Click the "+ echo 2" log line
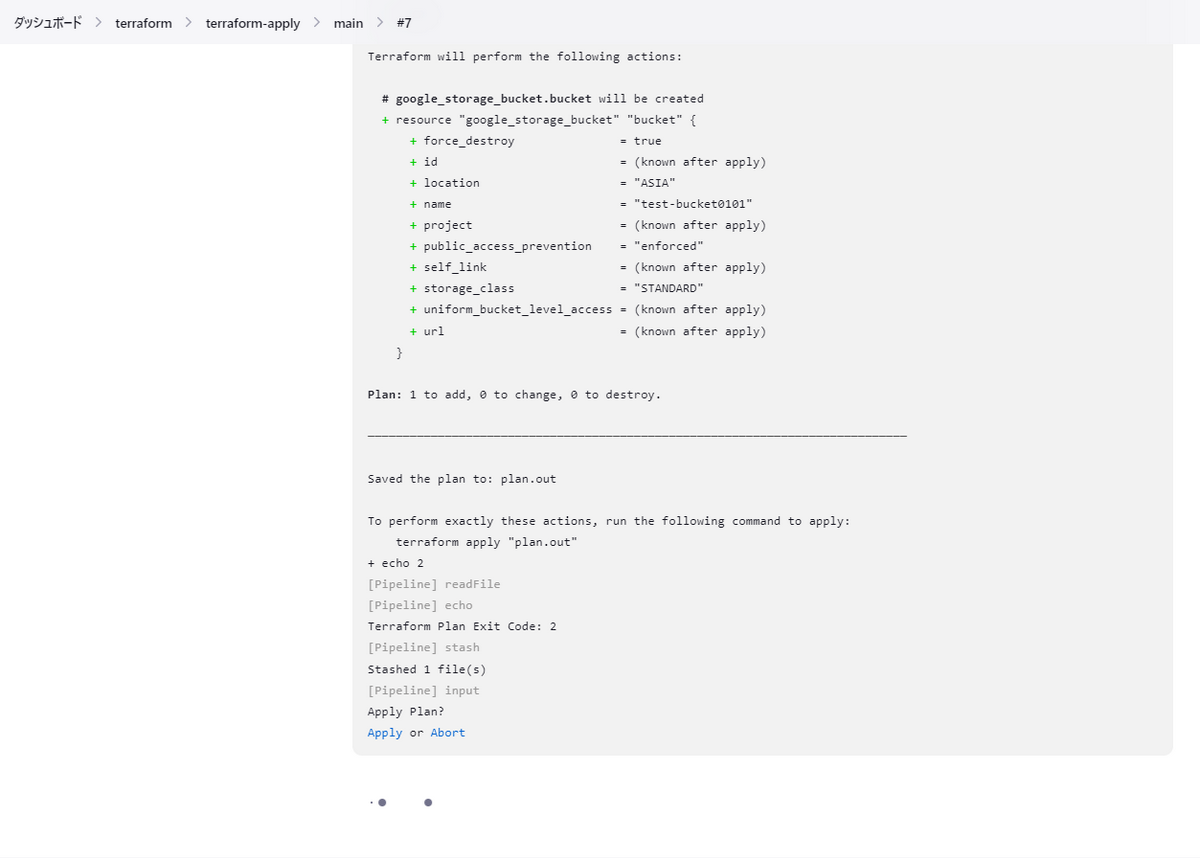Screen dimensions: 1200x858 (396, 564)
